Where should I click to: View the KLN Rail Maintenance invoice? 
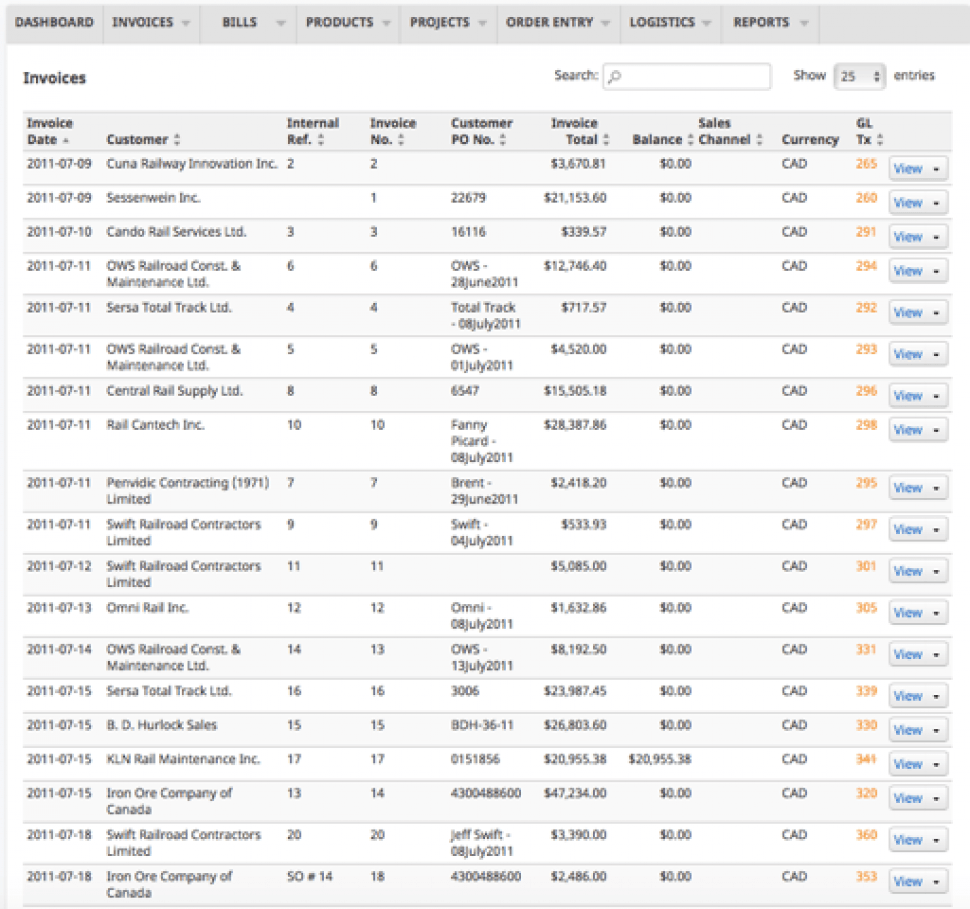[x=907, y=764]
